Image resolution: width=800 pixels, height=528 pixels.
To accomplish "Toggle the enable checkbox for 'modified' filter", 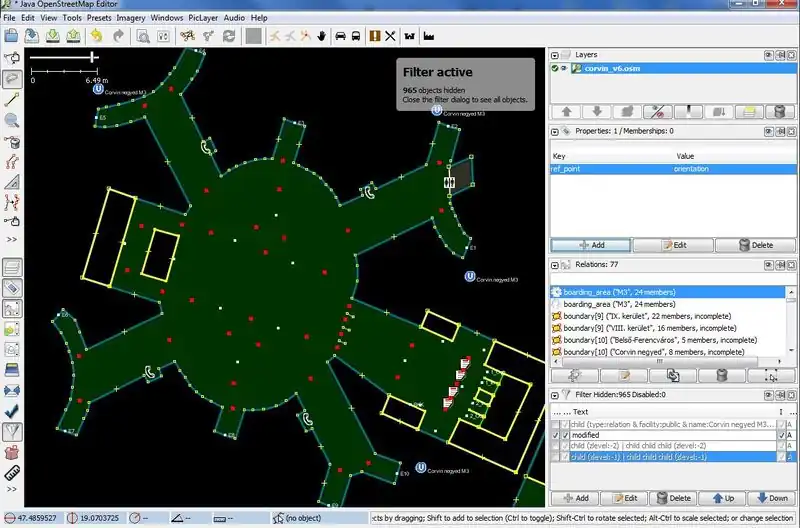I will pos(556,436).
